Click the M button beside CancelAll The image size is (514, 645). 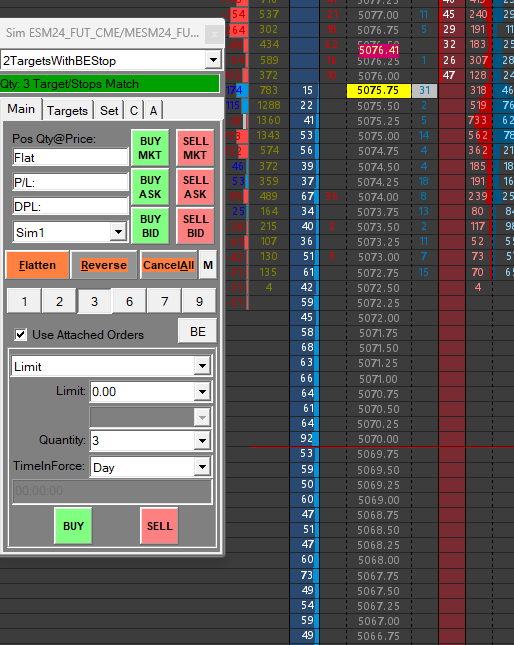click(208, 265)
